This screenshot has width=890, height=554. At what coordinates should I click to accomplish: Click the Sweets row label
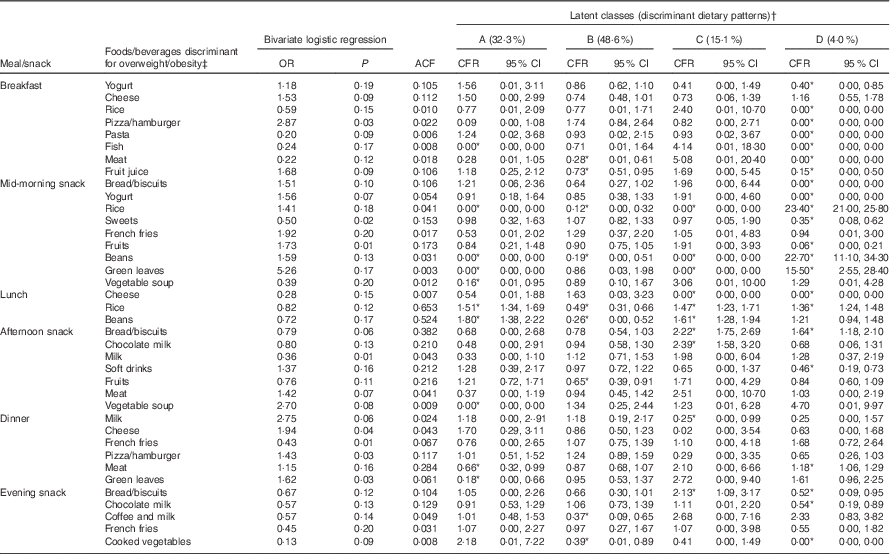point(120,219)
